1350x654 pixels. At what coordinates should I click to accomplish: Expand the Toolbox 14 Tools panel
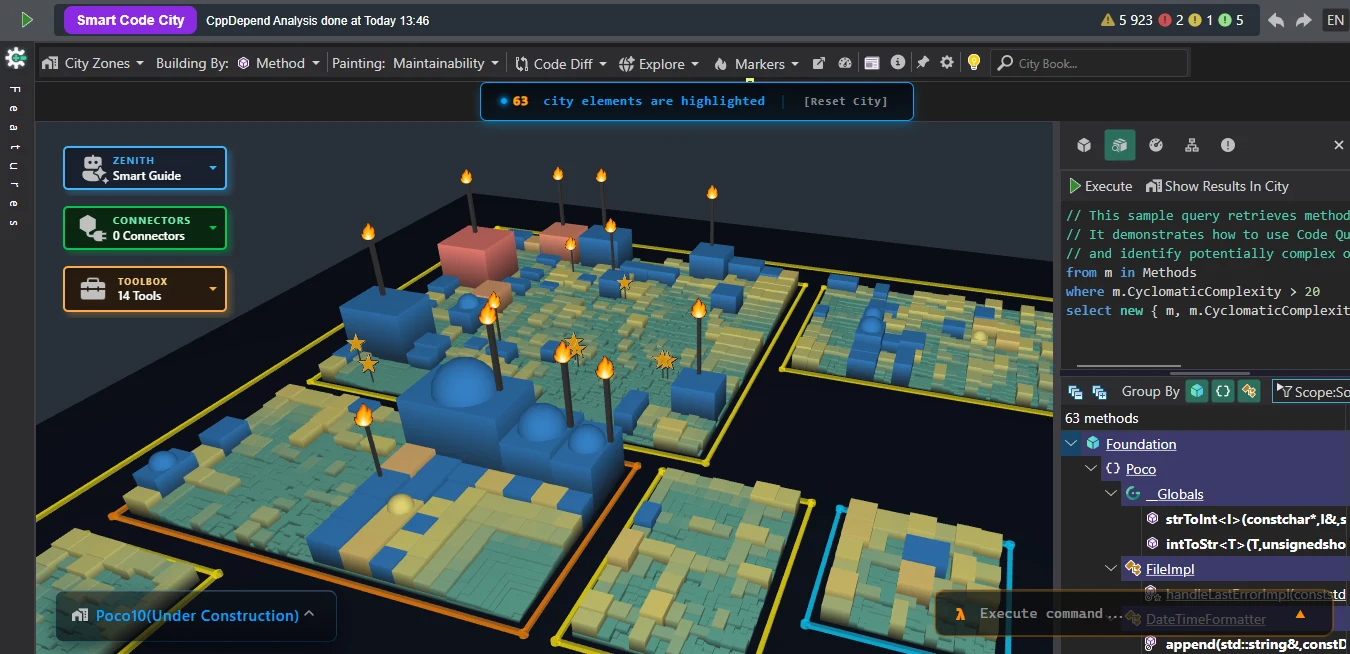pyautogui.click(x=145, y=289)
